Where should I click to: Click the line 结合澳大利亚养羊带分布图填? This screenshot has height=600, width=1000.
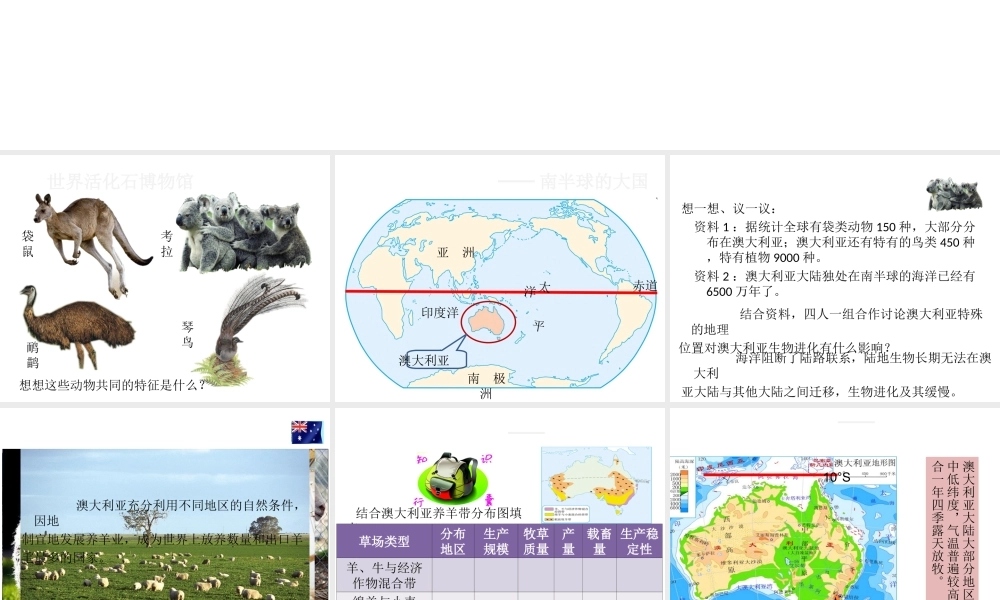(x=439, y=513)
